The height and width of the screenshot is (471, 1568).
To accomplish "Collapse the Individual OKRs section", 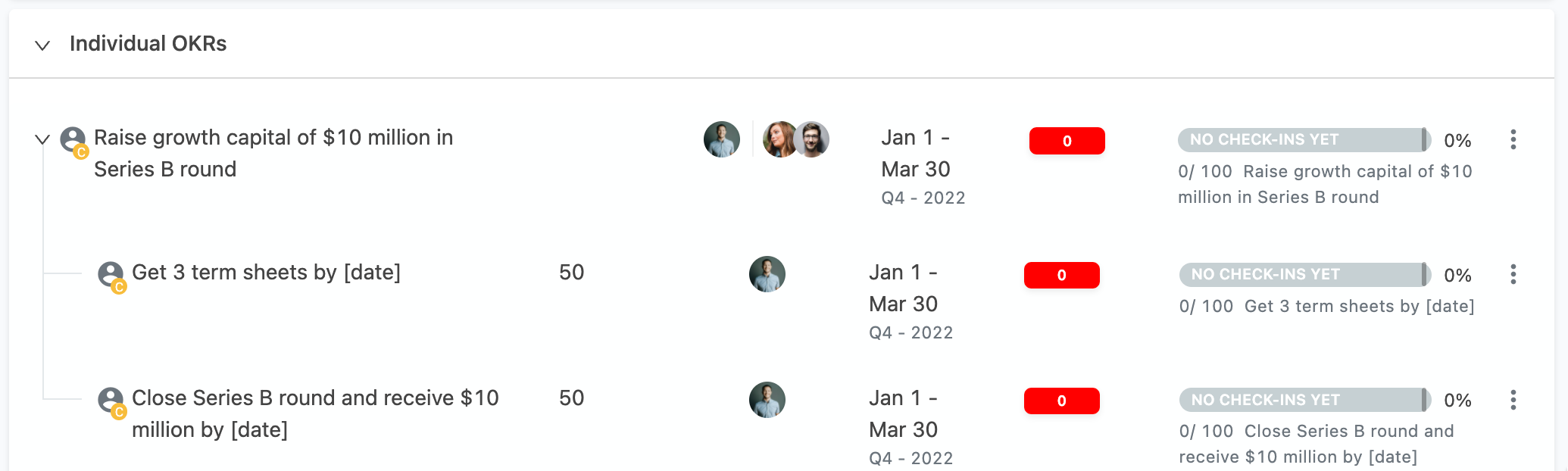I will click(42, 45).
